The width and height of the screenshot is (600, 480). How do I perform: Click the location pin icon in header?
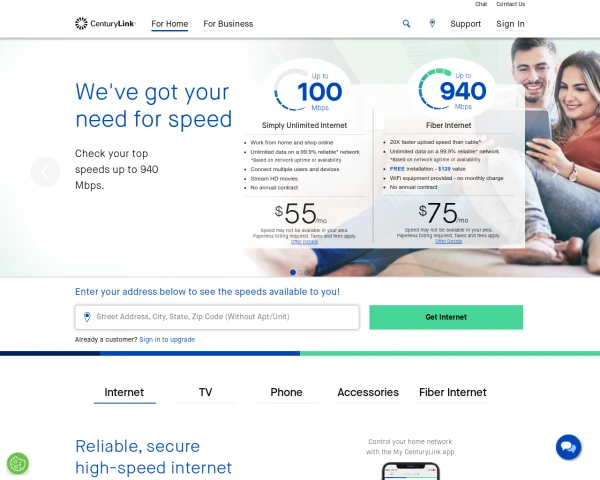click(432, 24)
